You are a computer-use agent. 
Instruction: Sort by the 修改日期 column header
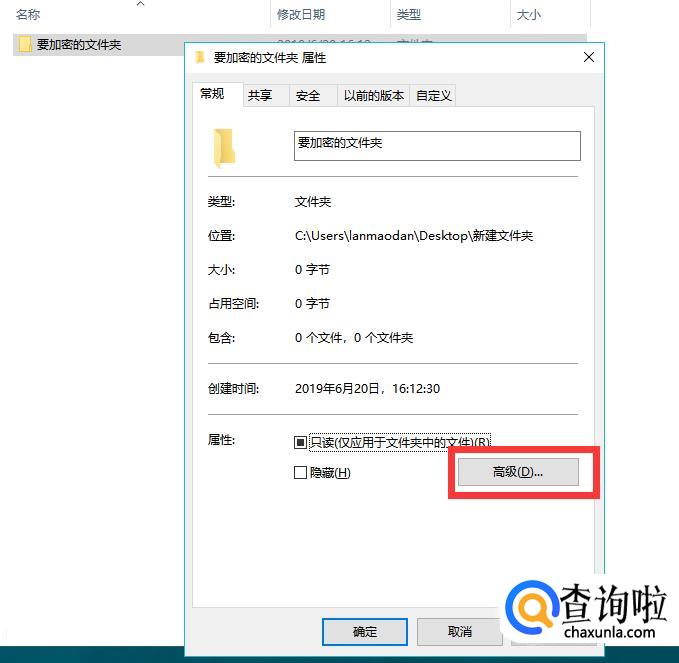click(x=301, y=15)
